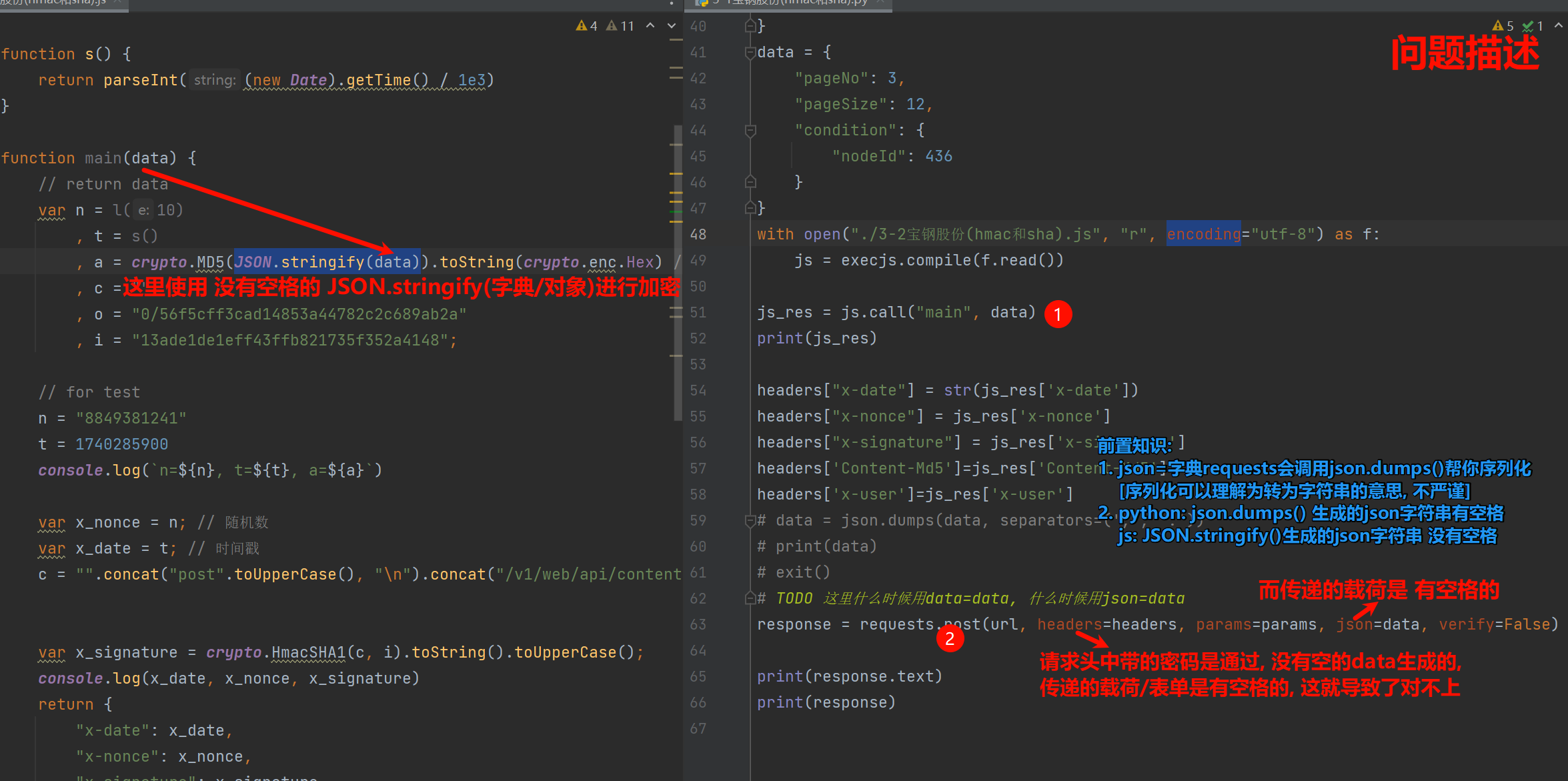This screenshot has height=781, width=1568.
Task: Collapse the data dict fold at line 41
Action: 750,53
